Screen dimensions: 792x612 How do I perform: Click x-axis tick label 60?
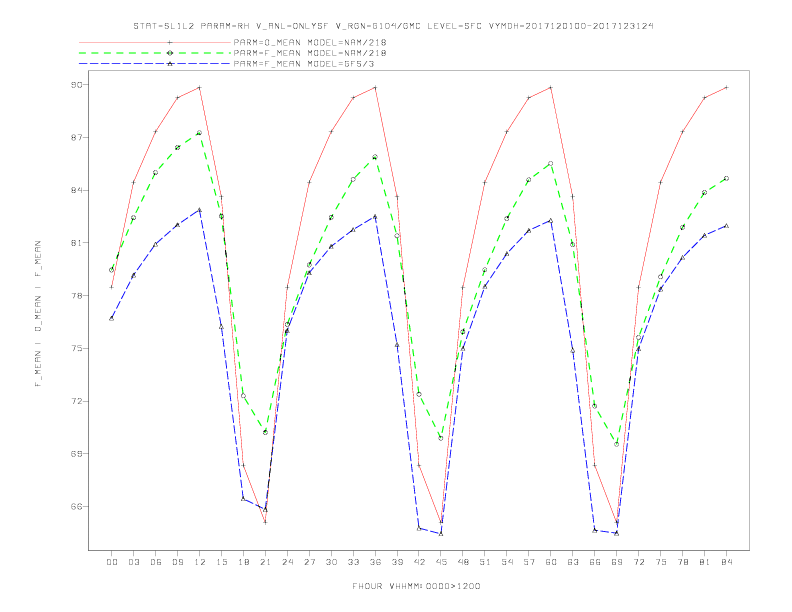(x=551, y=562)
